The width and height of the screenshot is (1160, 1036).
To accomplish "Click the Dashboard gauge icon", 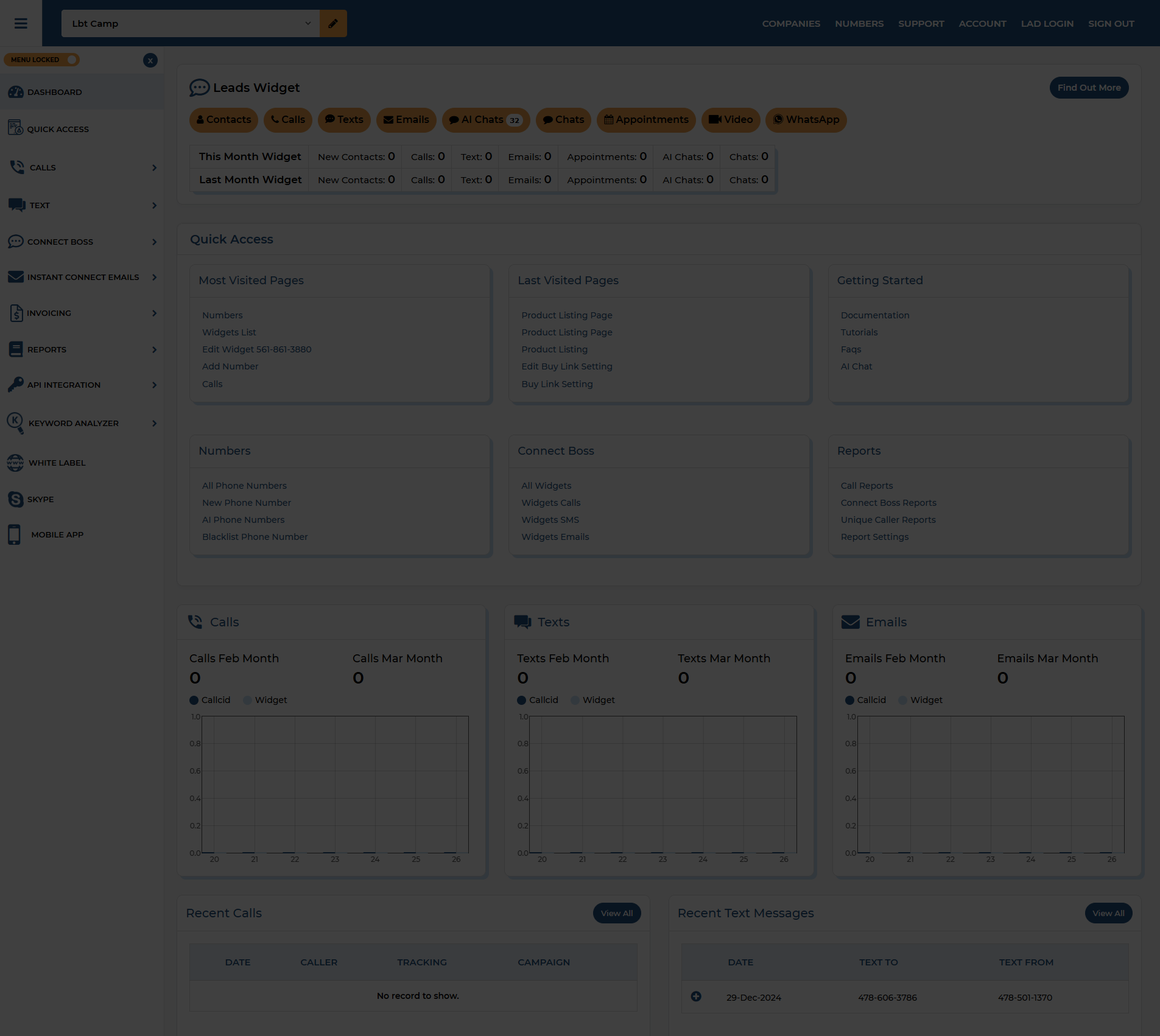I will coord(15,92).
